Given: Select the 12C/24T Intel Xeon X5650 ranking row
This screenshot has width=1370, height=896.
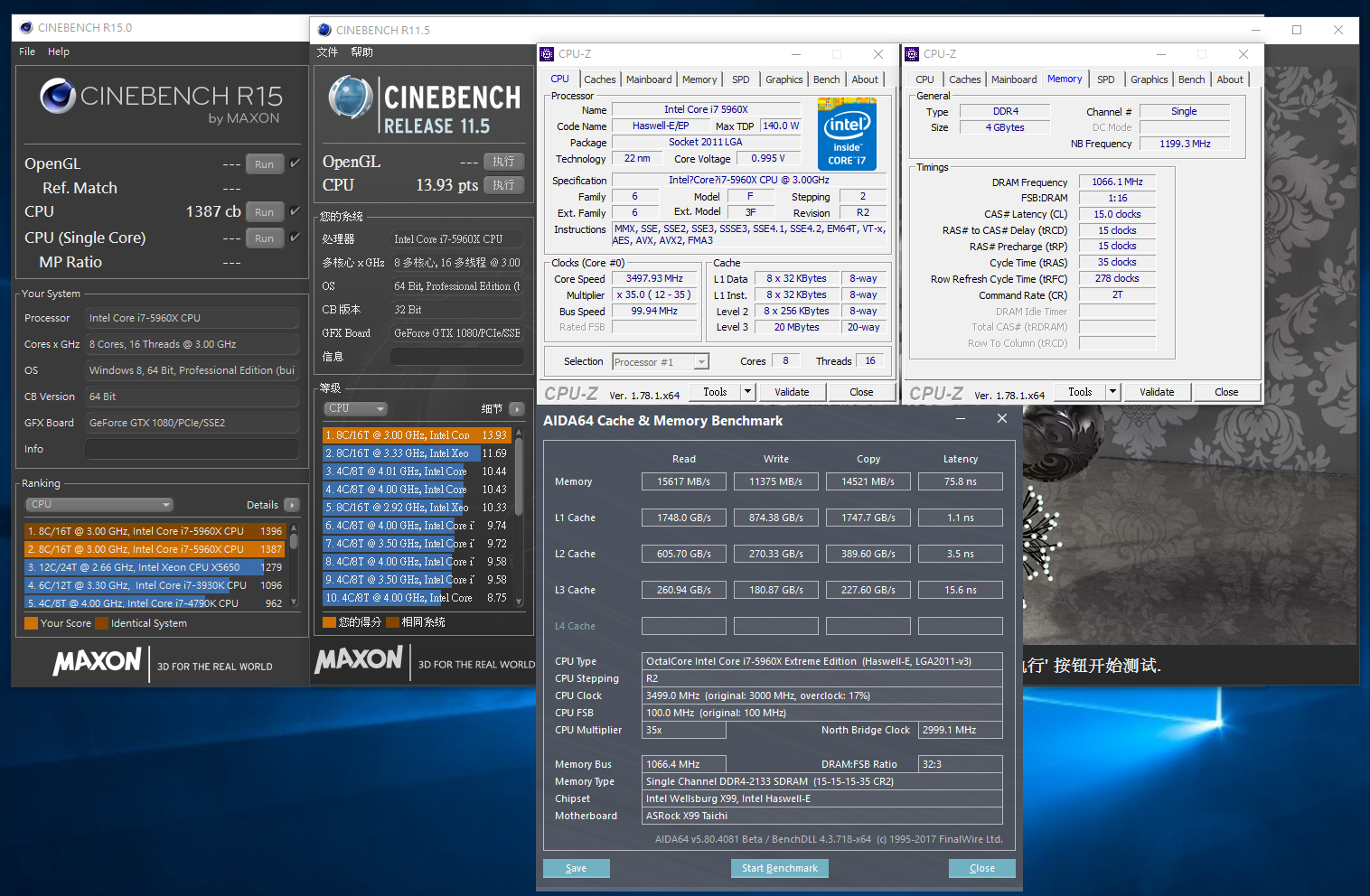Looking at the screenshot, I should point(155,567).
